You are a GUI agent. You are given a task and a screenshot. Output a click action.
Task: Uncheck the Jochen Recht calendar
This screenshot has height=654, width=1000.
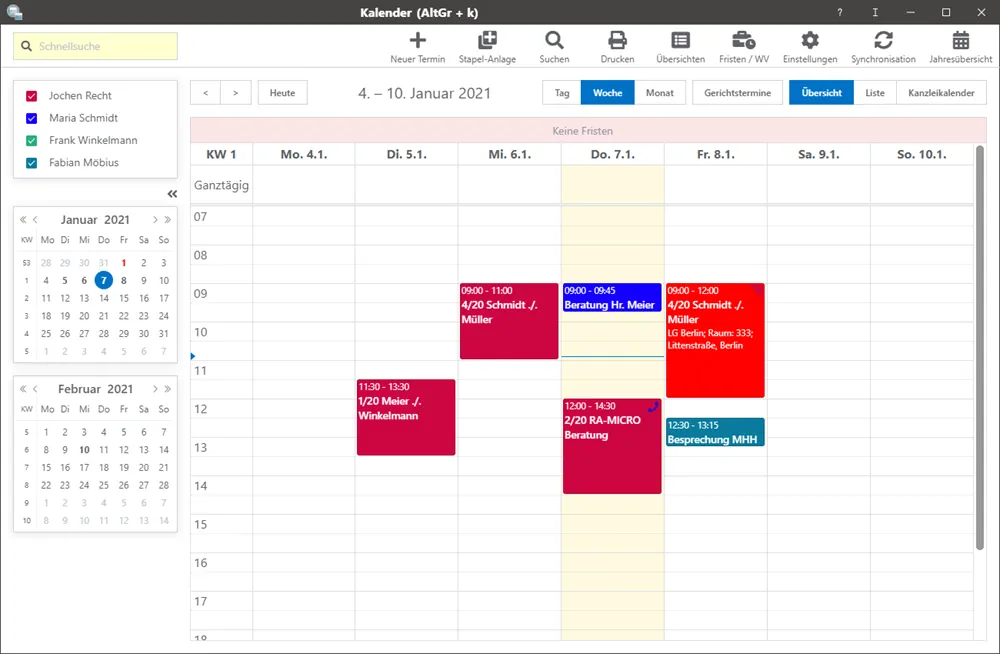(31, 96)
